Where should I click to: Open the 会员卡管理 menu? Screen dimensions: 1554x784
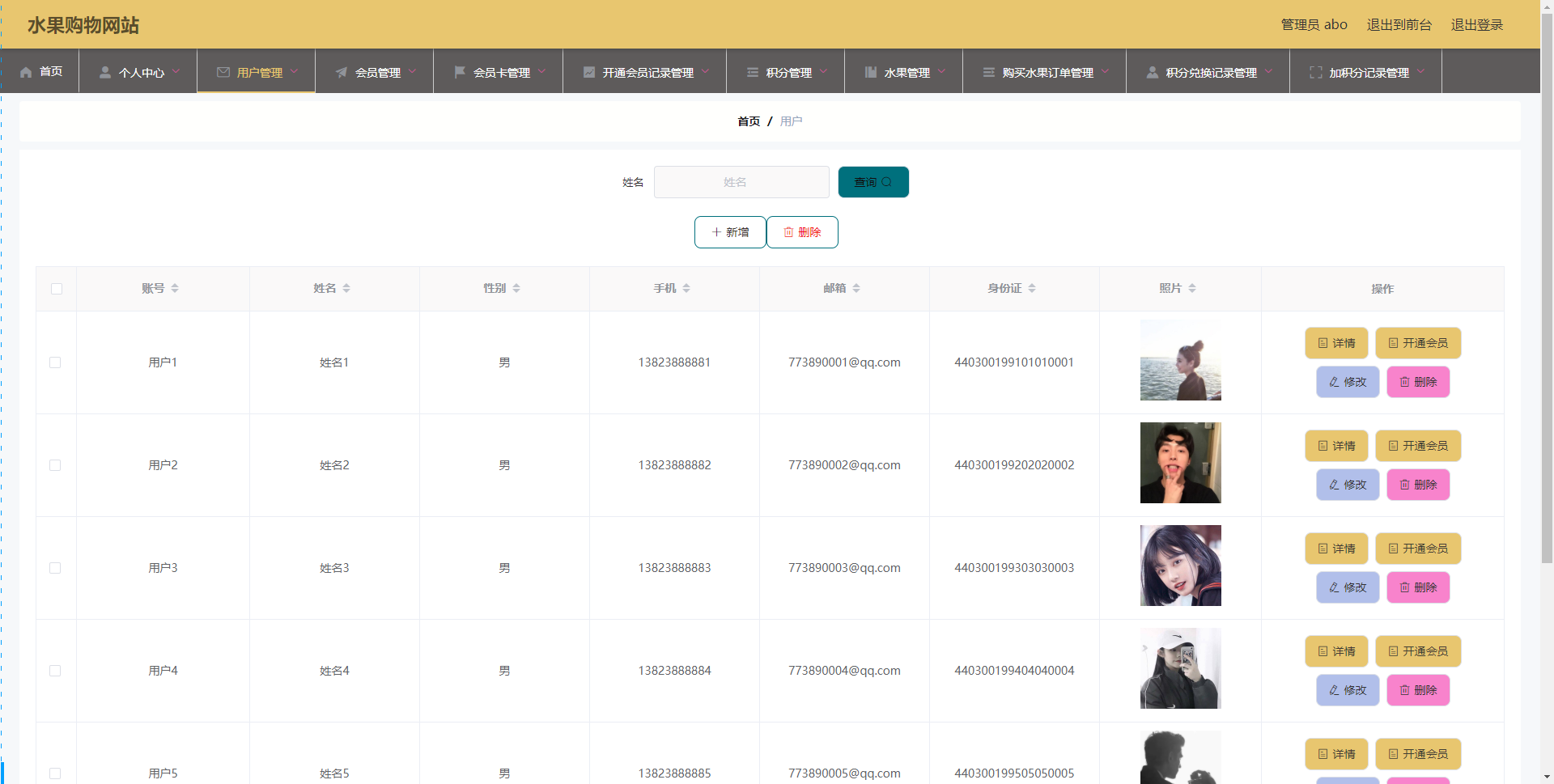tap(498, 71)
